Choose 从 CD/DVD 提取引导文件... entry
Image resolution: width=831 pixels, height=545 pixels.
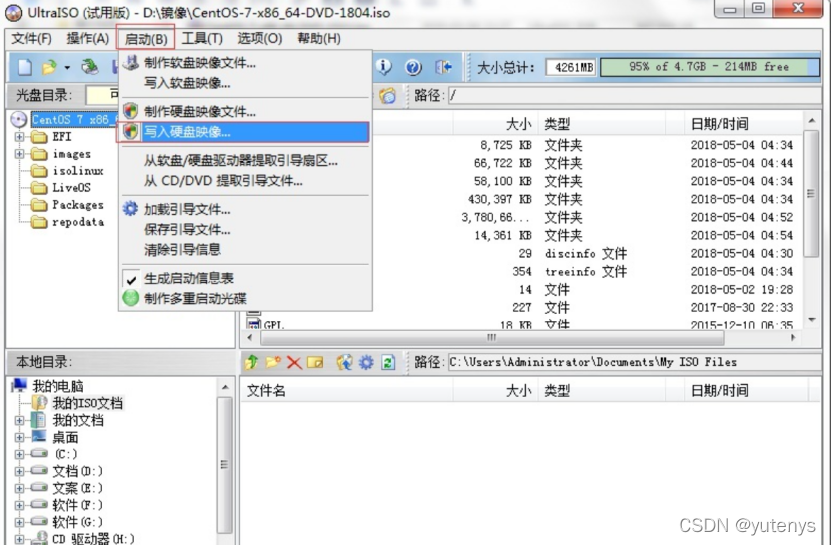click(245, 180)
